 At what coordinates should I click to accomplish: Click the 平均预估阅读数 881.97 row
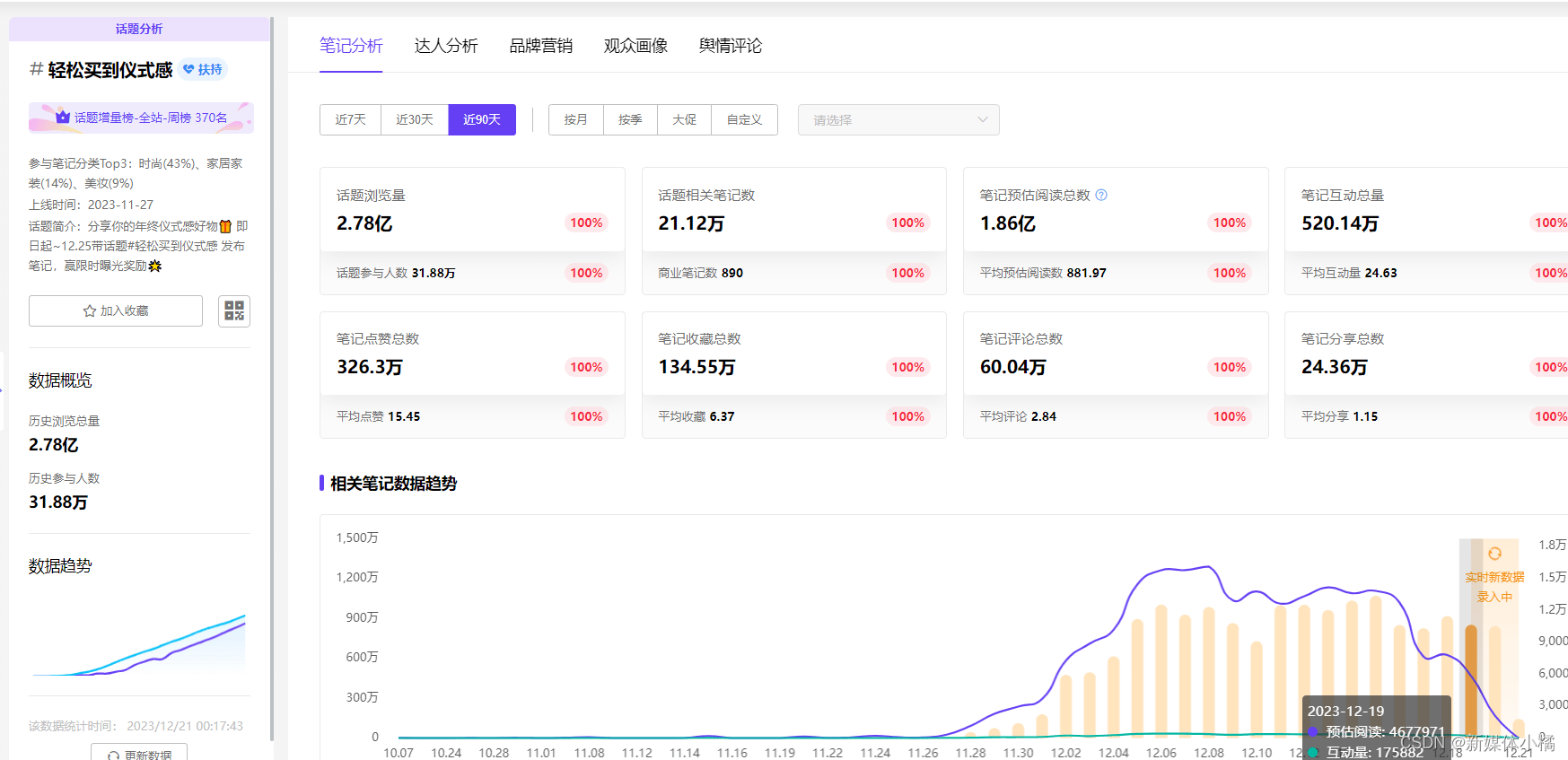(1116, 273)
